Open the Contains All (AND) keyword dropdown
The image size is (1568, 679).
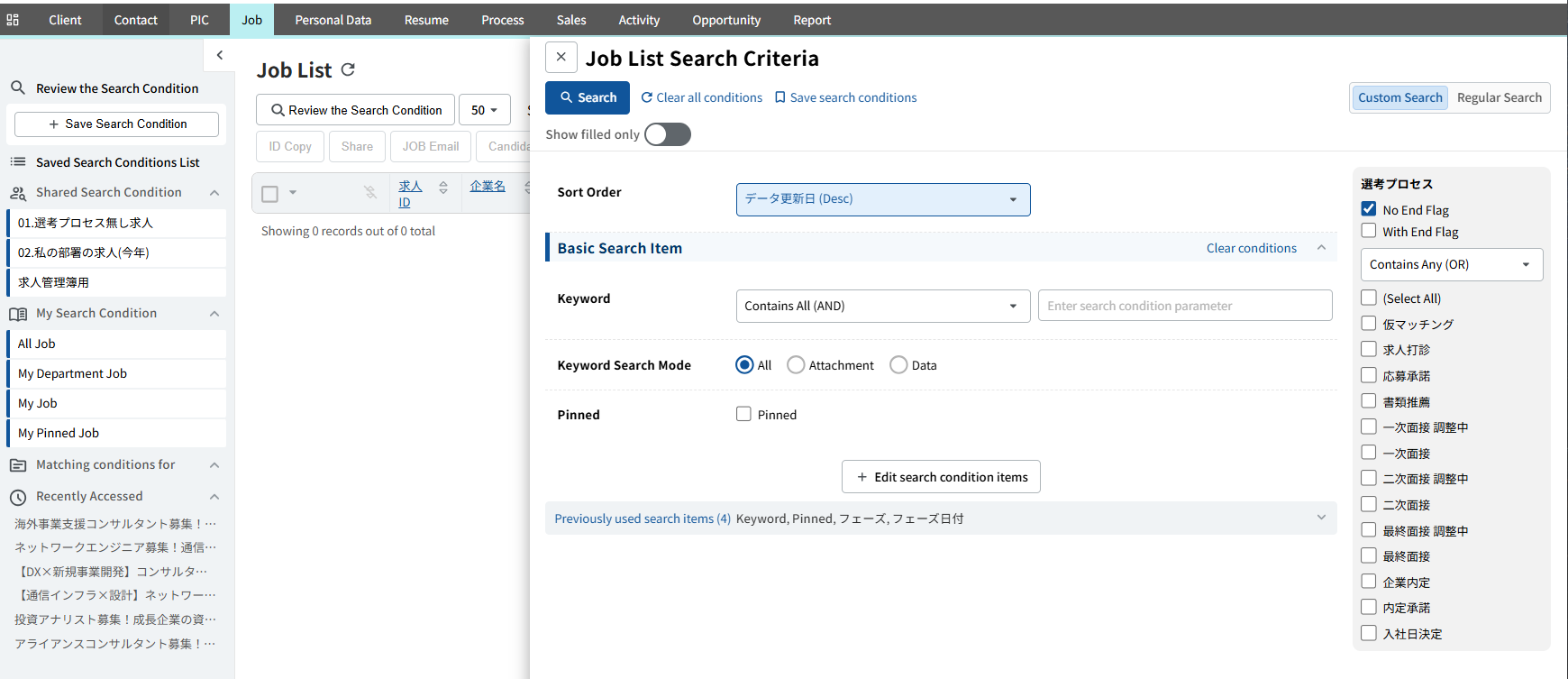point(882,306)
